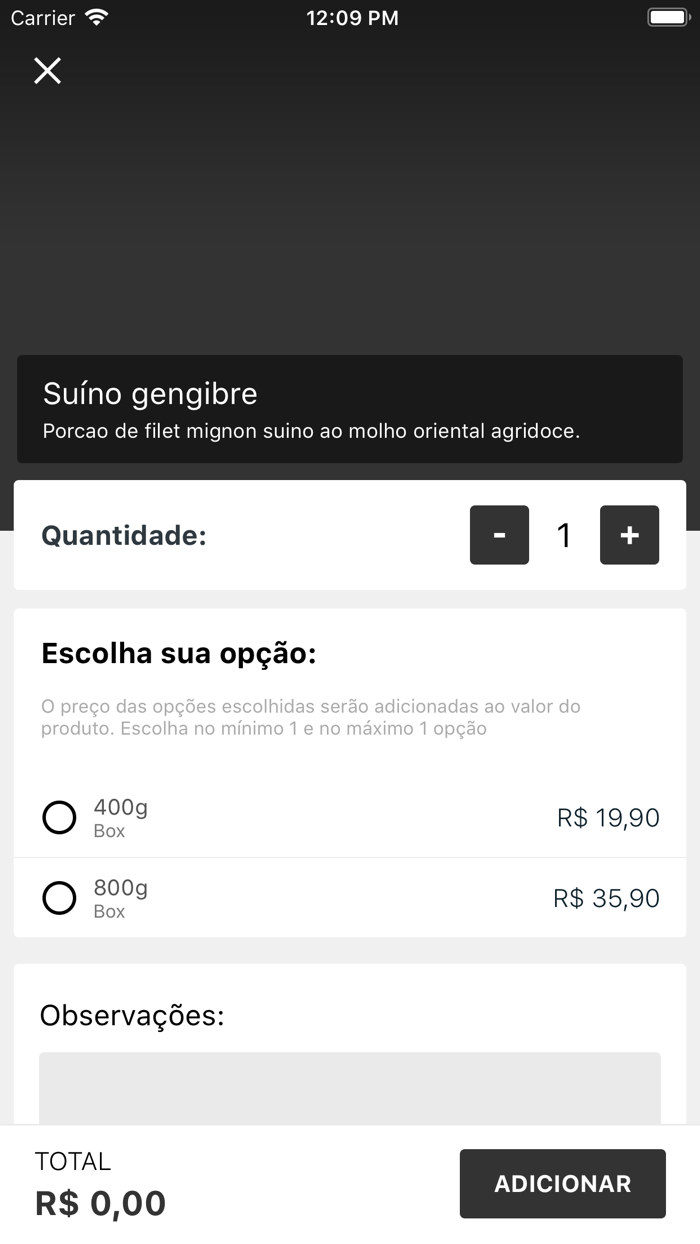
Task: Select the 400g radio button
Action: (x=59, y=818)
